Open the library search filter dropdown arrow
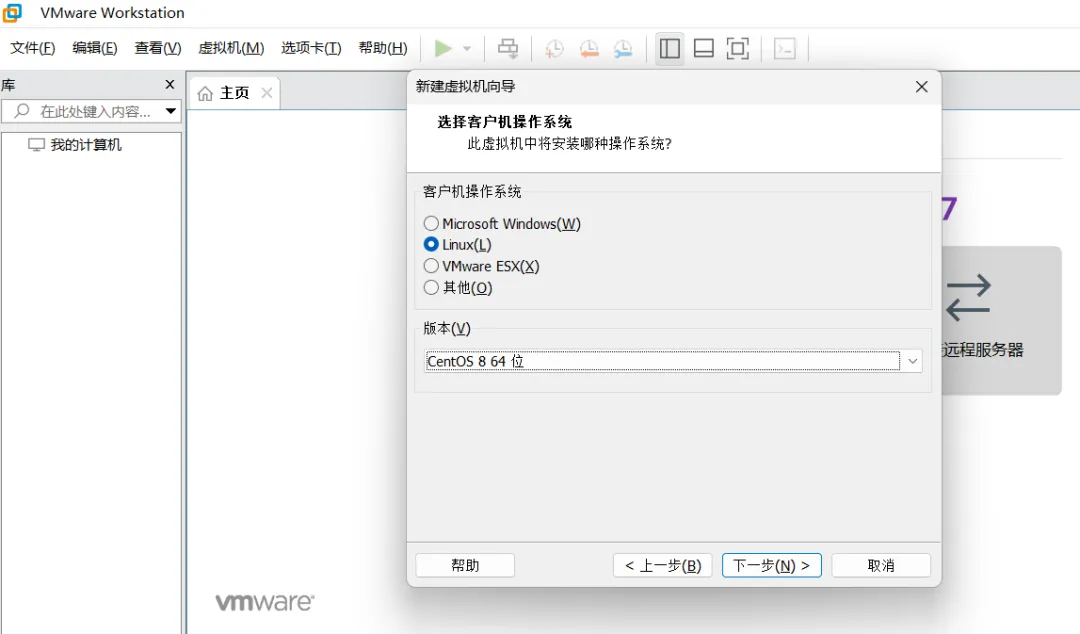Viewport: 1080px width, 634px height. 171,111
